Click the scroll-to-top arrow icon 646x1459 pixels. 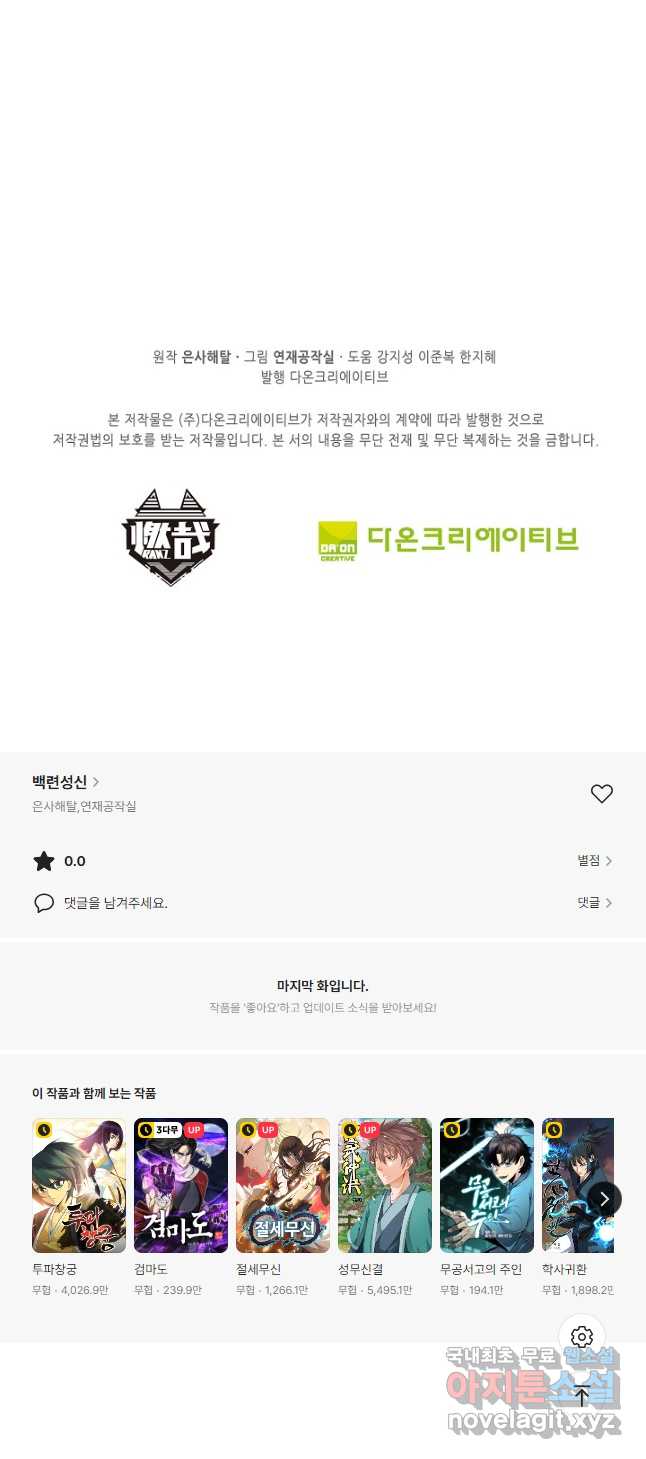tap(582, 1396)
